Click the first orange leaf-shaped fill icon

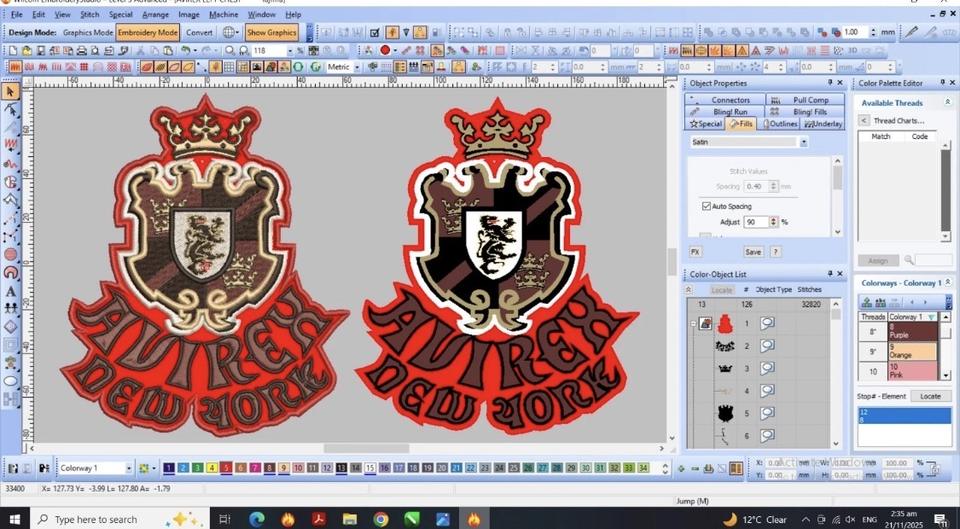pyautogui.click(x=147, y=67)
